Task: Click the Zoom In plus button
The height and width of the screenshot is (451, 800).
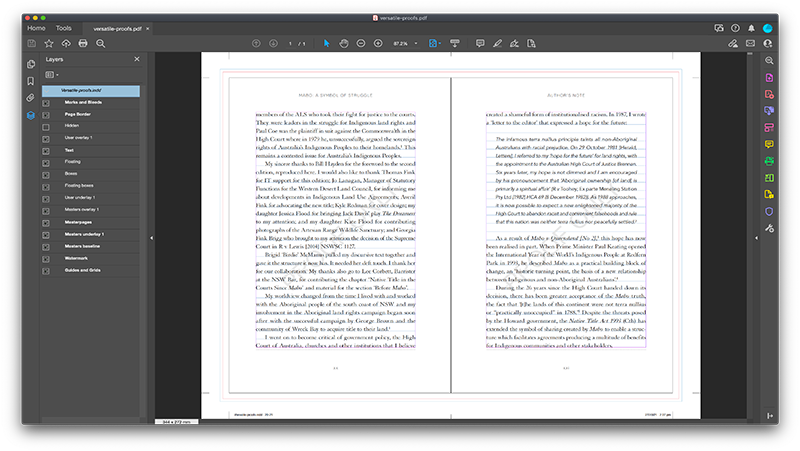Action: pyautogui.click(x=377, y=44)
